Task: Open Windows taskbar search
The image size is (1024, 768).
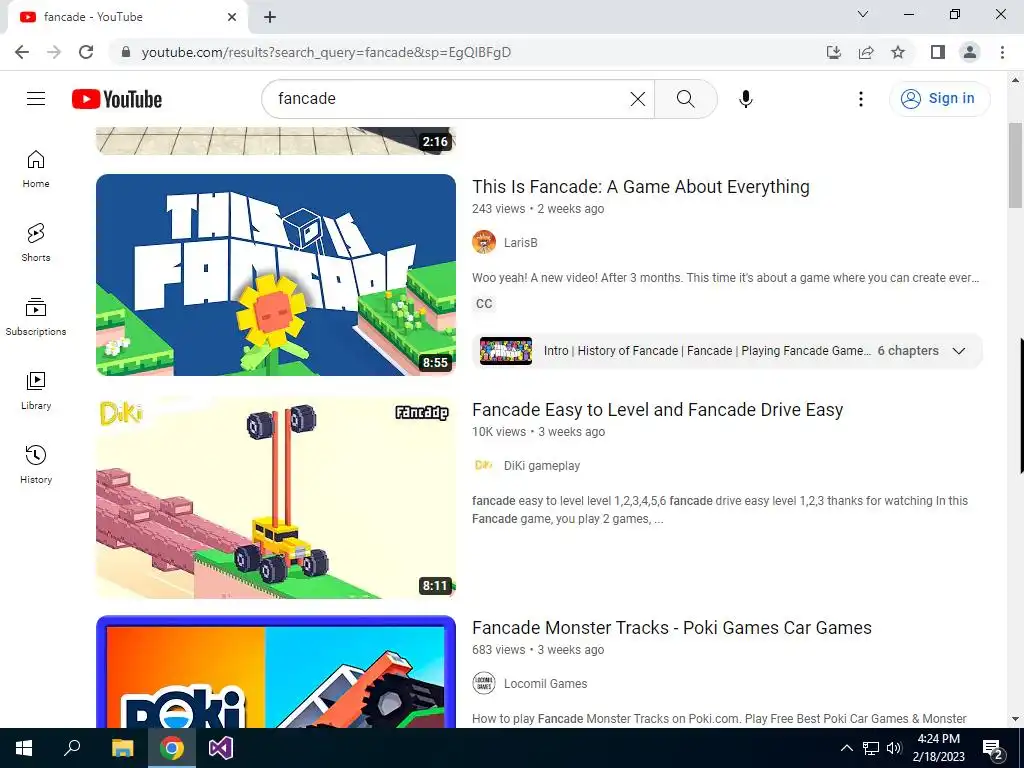Action: [x=72, y=748]
